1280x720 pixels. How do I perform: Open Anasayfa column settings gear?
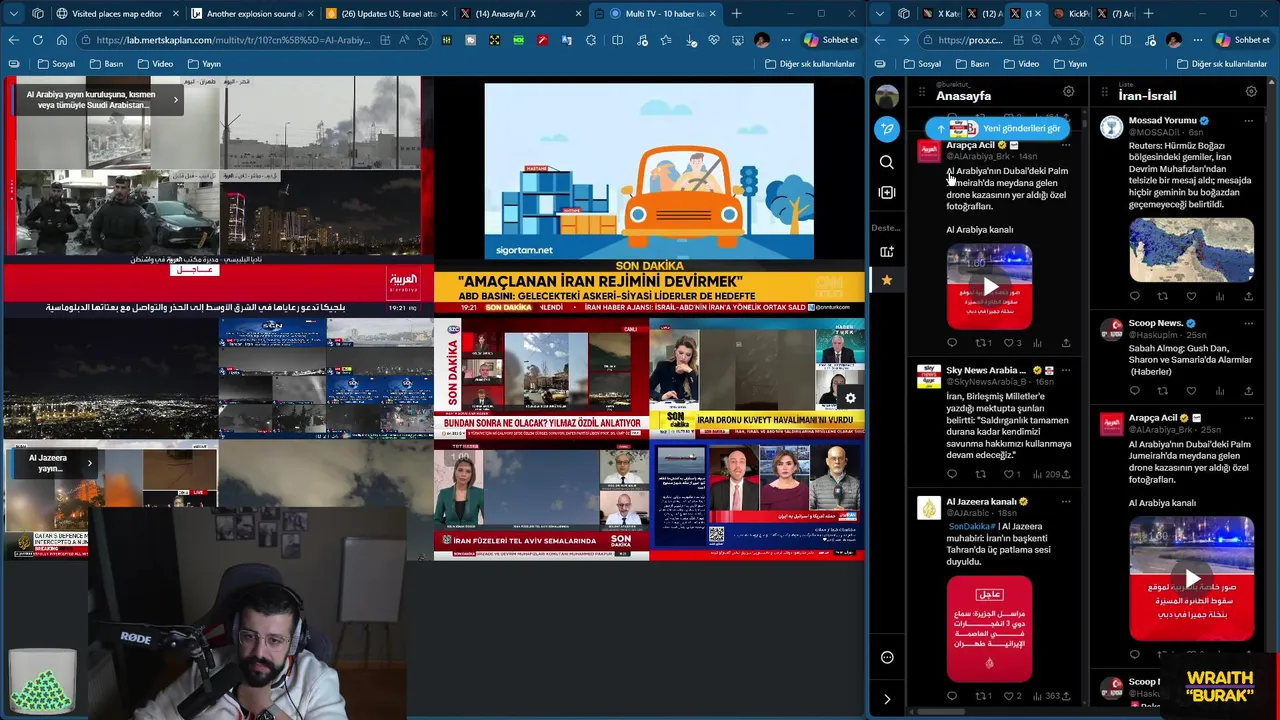[x=1069, y=91]
